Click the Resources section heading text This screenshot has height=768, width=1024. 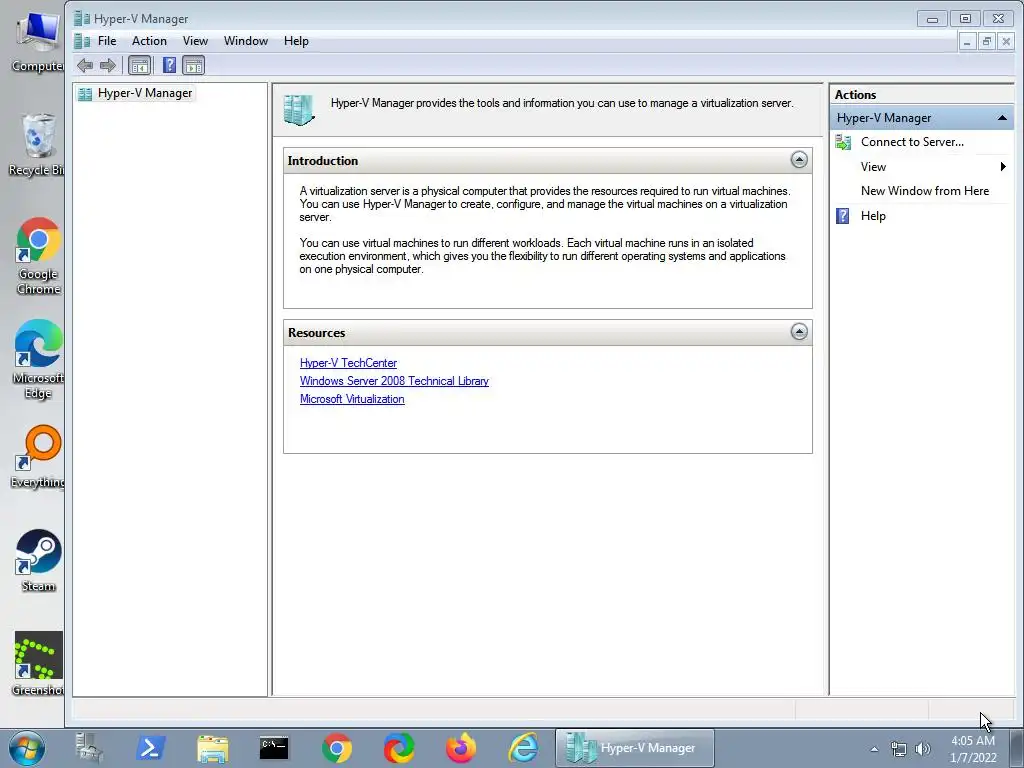[317, 332]
